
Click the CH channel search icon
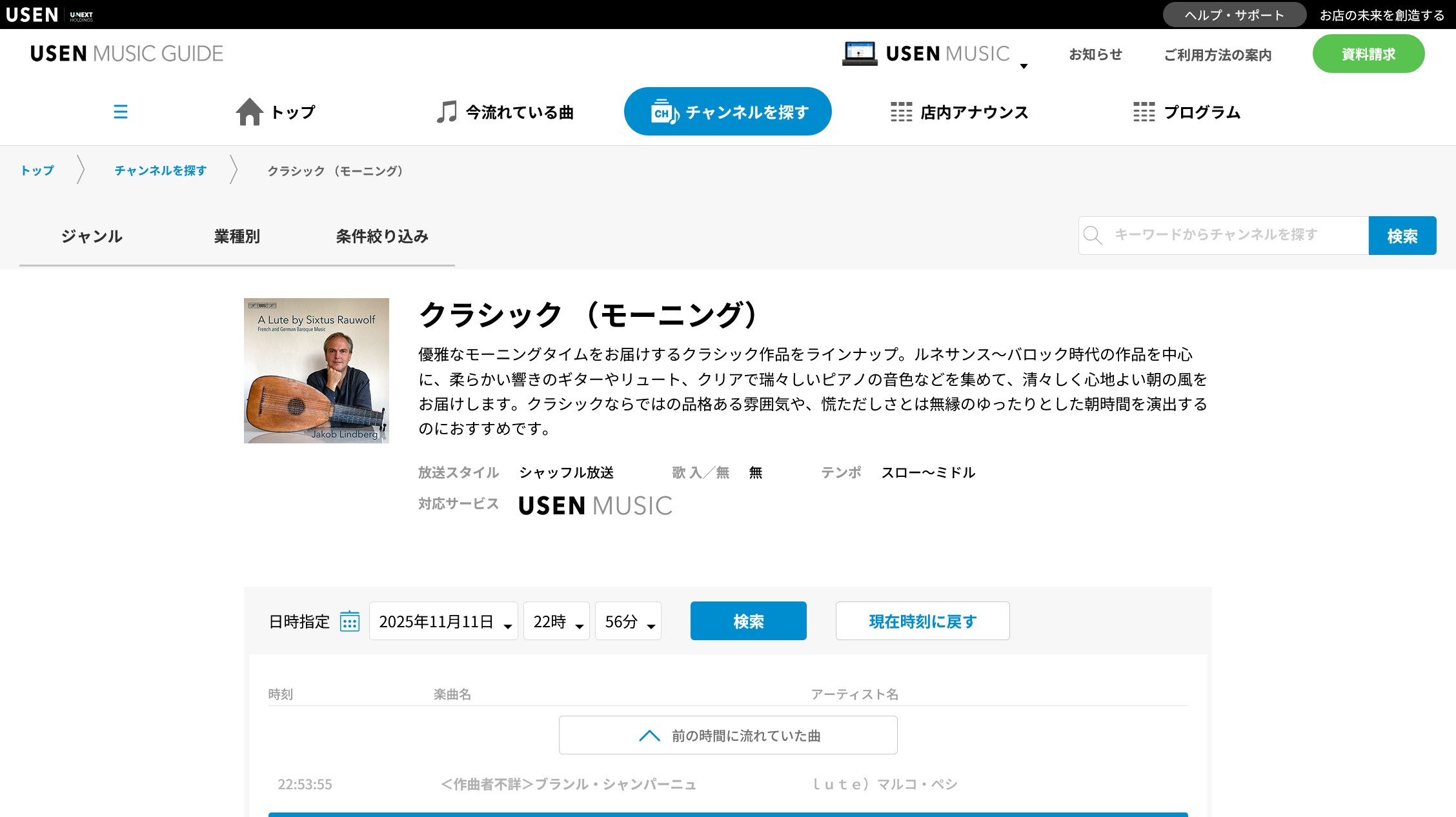pyautogui.click(x=665, y=112)
